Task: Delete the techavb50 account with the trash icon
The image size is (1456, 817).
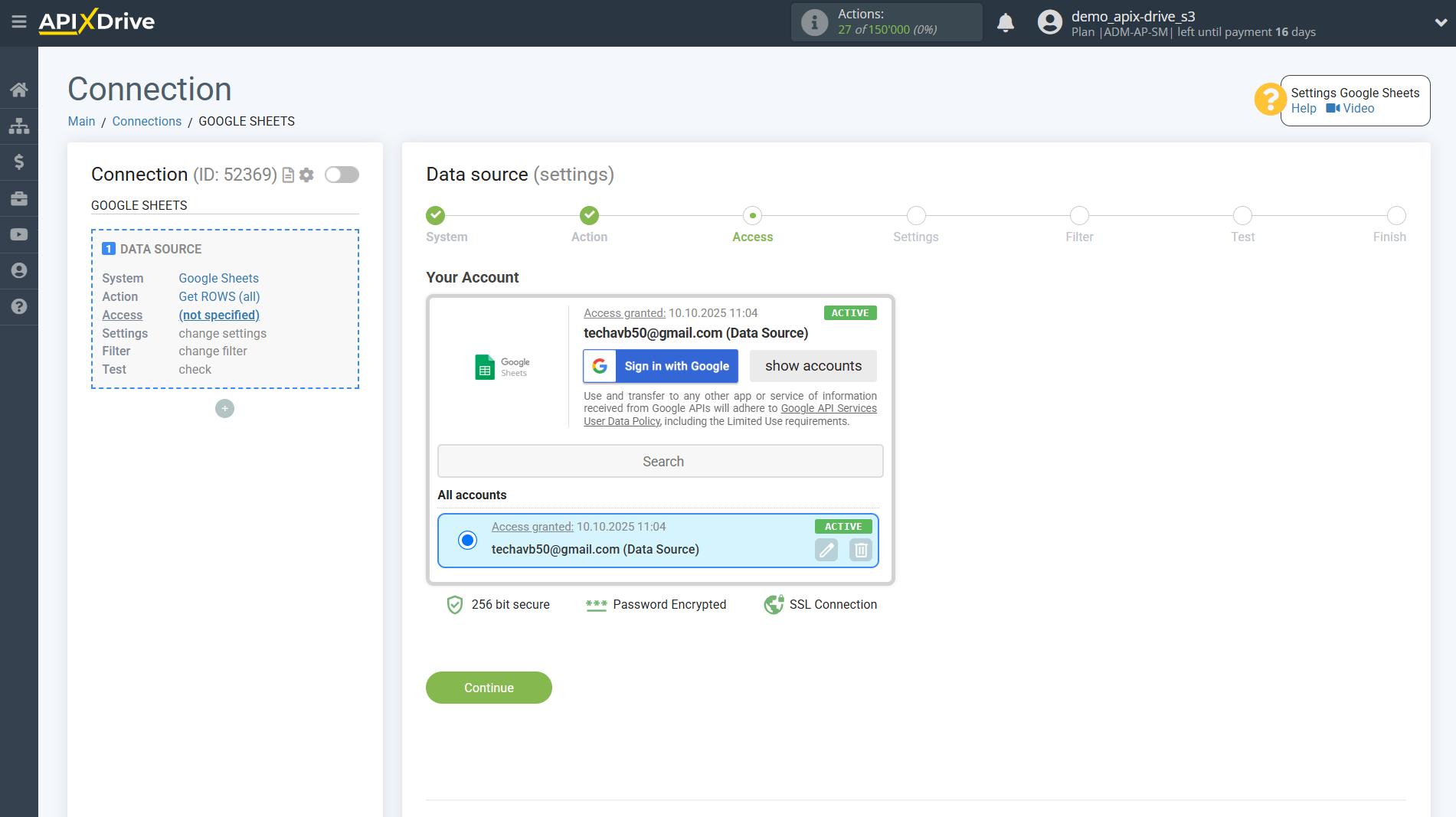Action: pos(861,550)
